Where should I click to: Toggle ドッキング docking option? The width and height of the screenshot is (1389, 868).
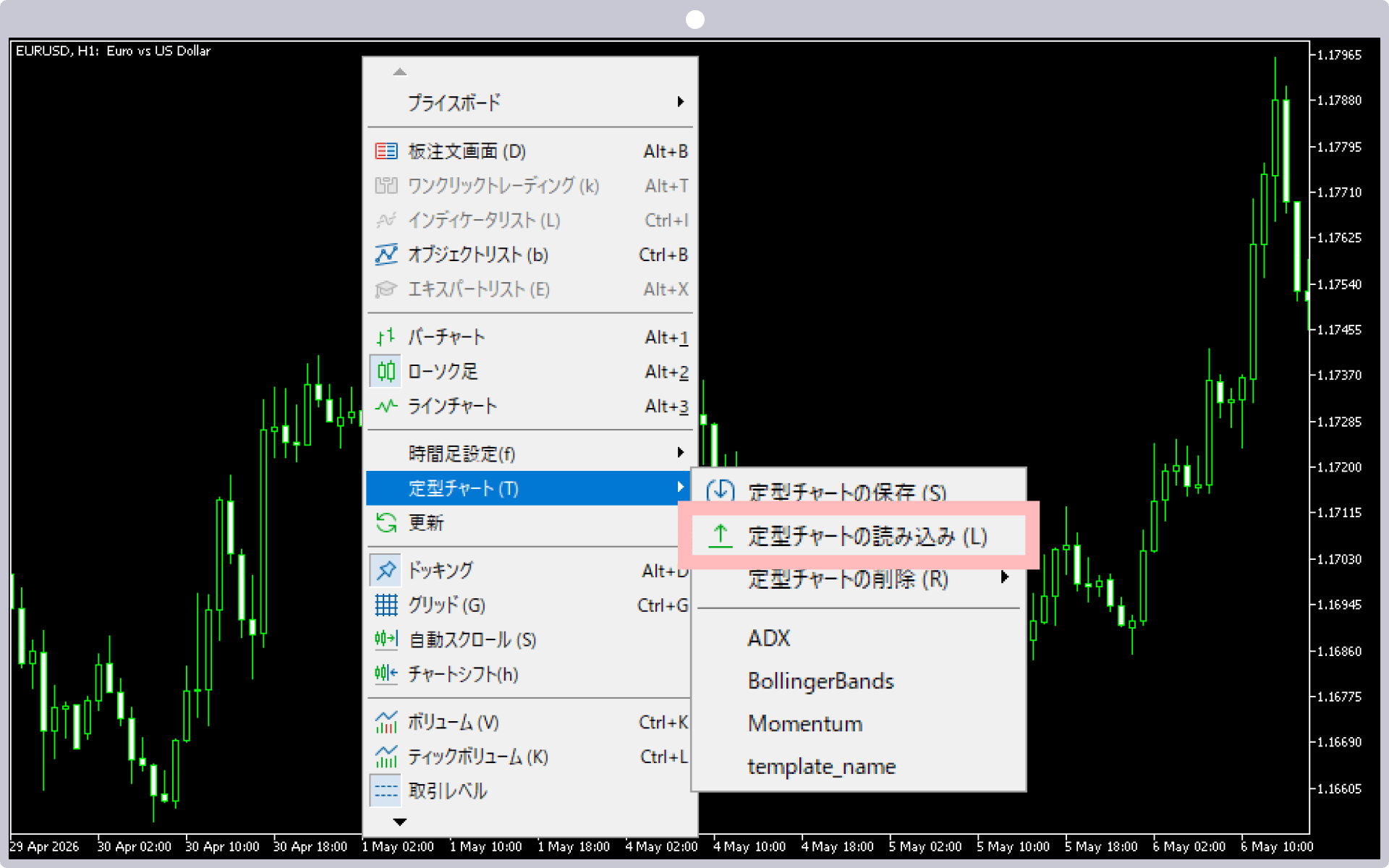(530, 570)
